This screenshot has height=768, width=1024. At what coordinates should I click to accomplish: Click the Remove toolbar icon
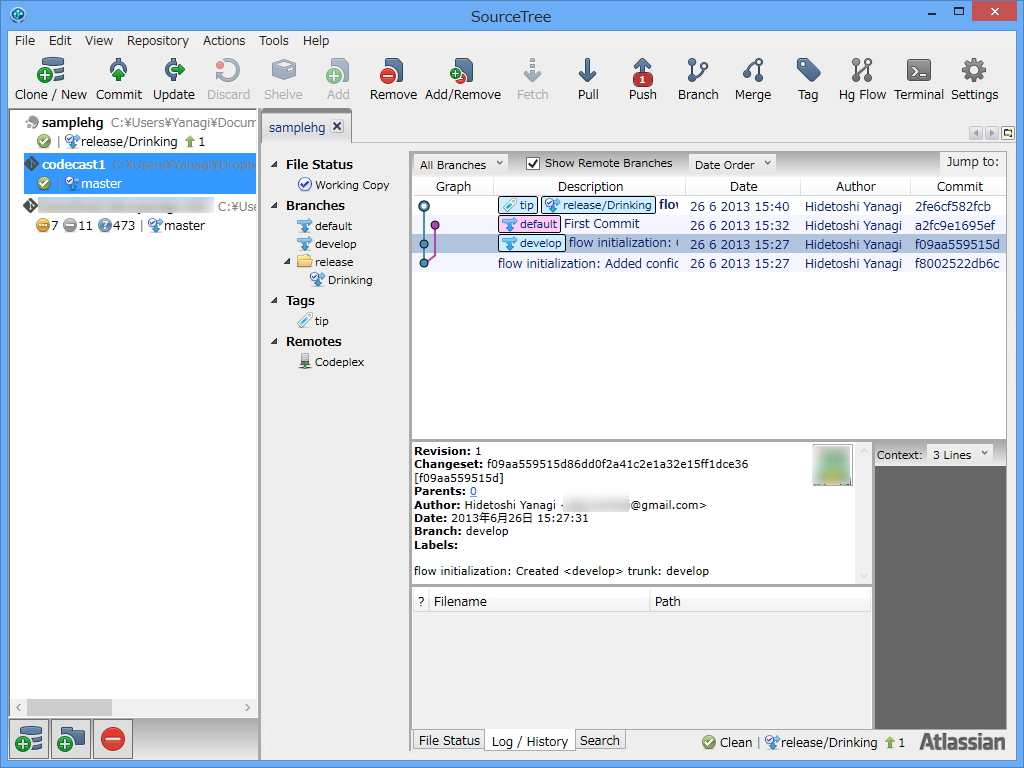pyautogui.click(x=393, y=79)
